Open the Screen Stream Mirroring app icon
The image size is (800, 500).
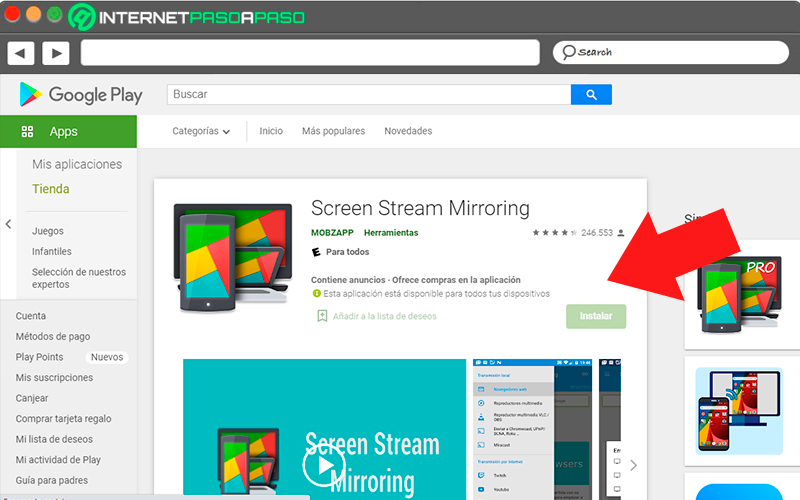(x=233, y=258)
